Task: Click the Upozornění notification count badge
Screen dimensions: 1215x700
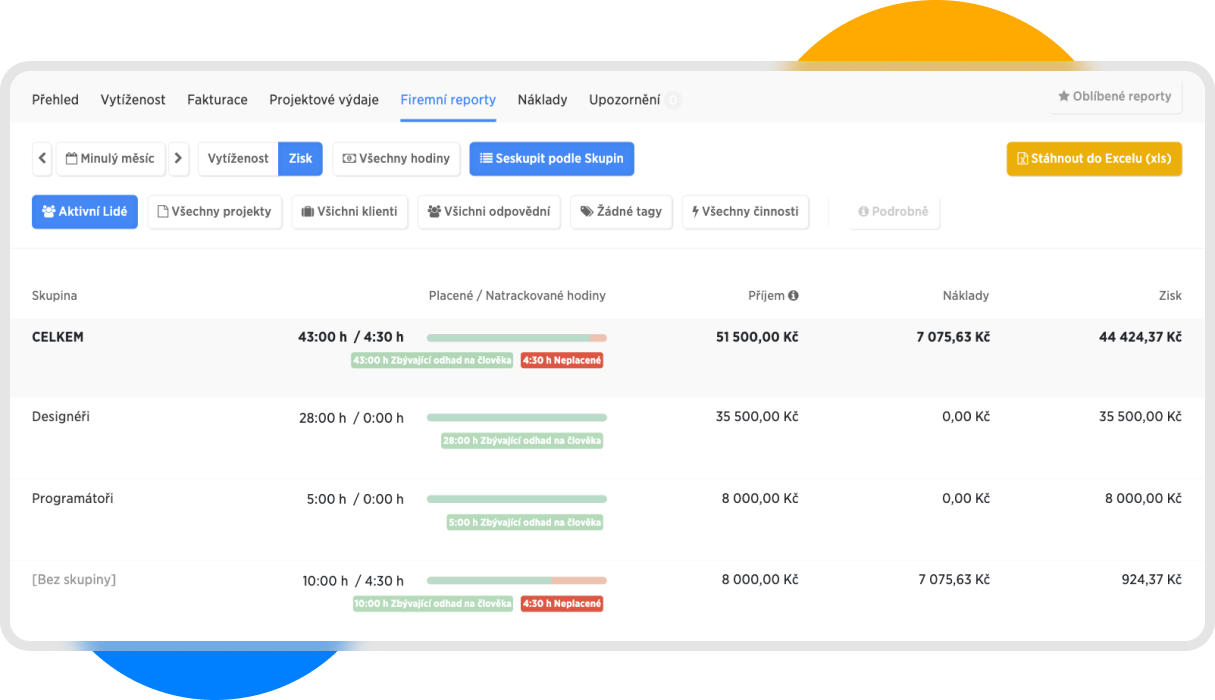Action: pyautogui.click(x=673, y=100)
